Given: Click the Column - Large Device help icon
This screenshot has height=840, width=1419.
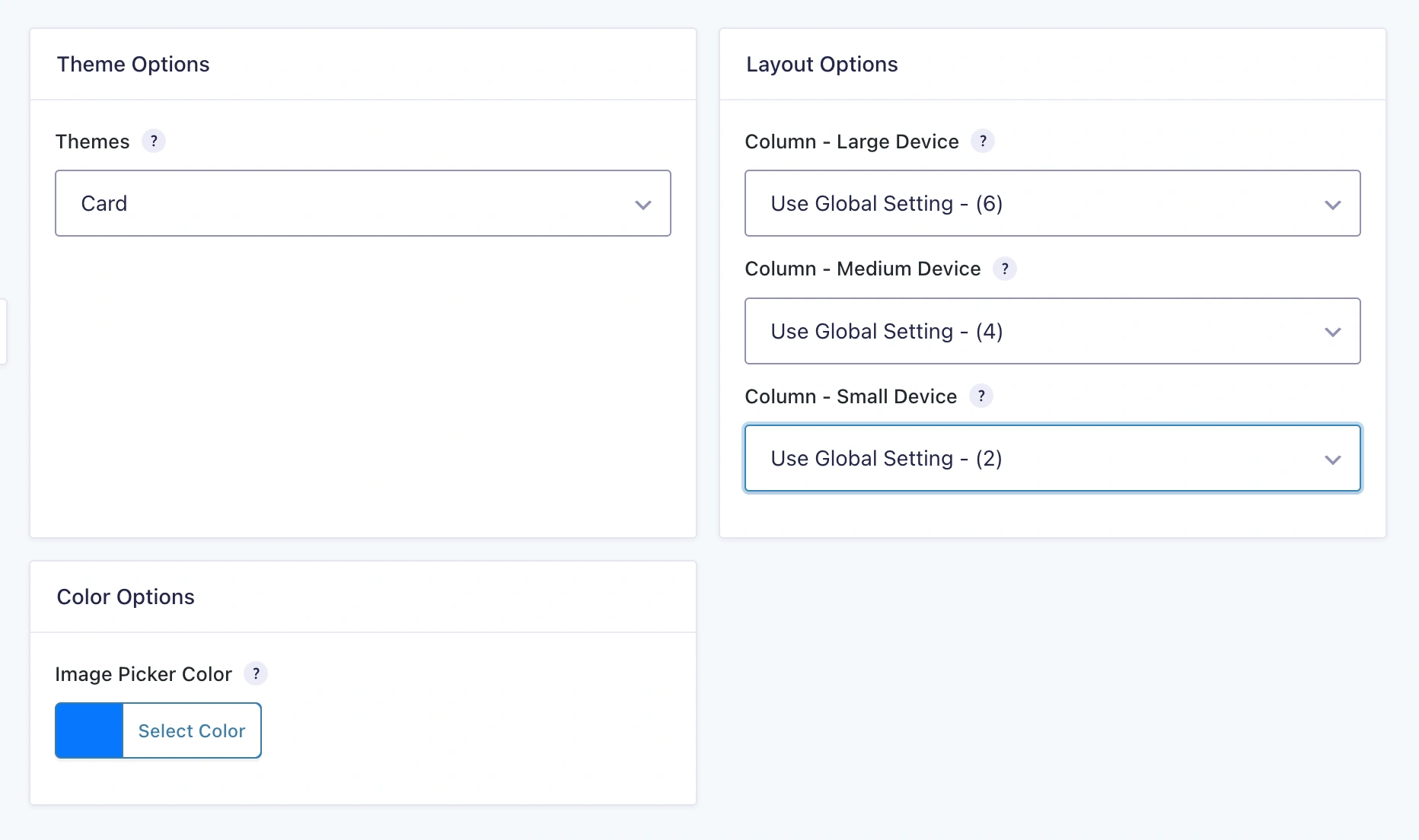Looking at the screenshot, I should click(983, 142).
